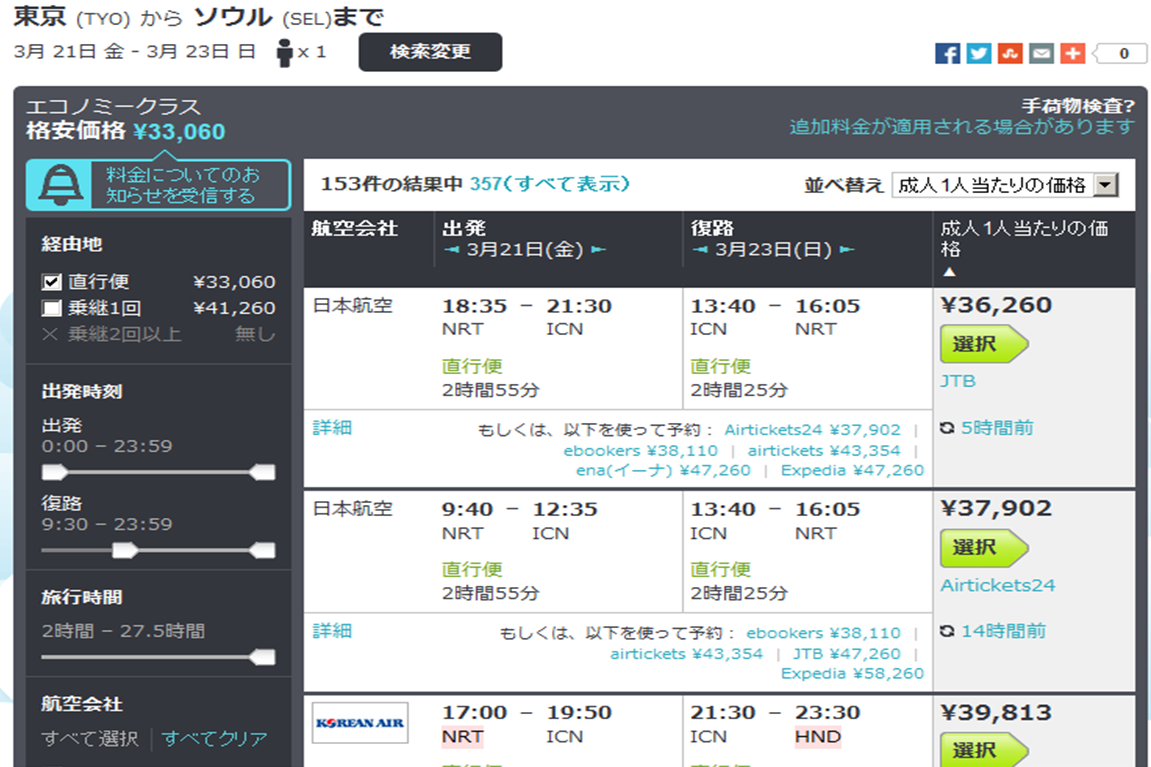Click JTB provider under ¥36,260

tap(958, 382)
